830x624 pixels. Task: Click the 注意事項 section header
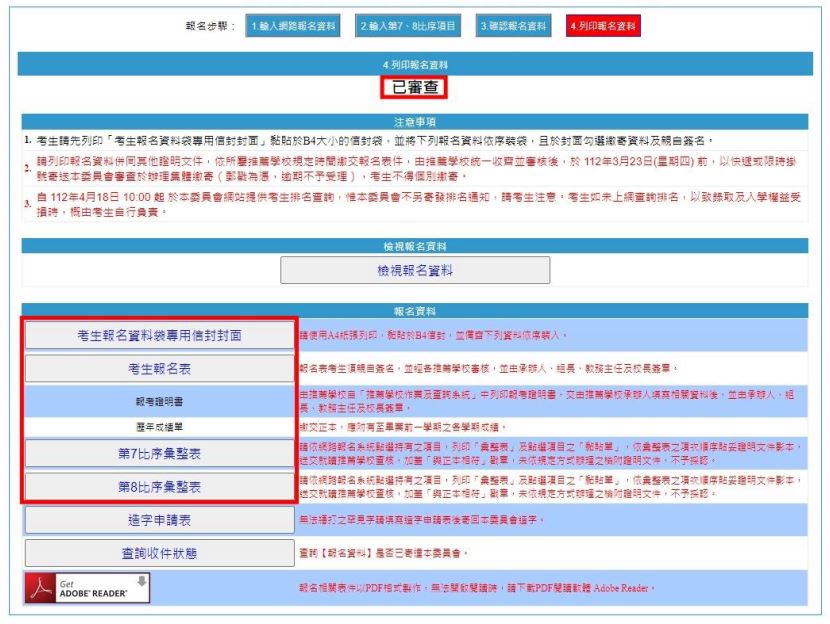(415, 122)
